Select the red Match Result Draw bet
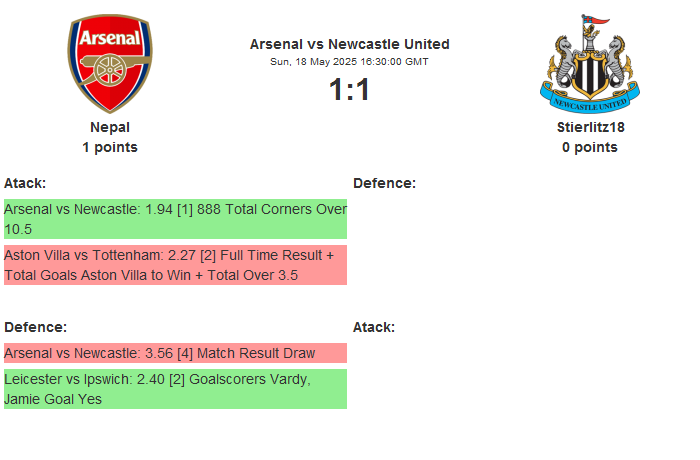 click(175, 353)
